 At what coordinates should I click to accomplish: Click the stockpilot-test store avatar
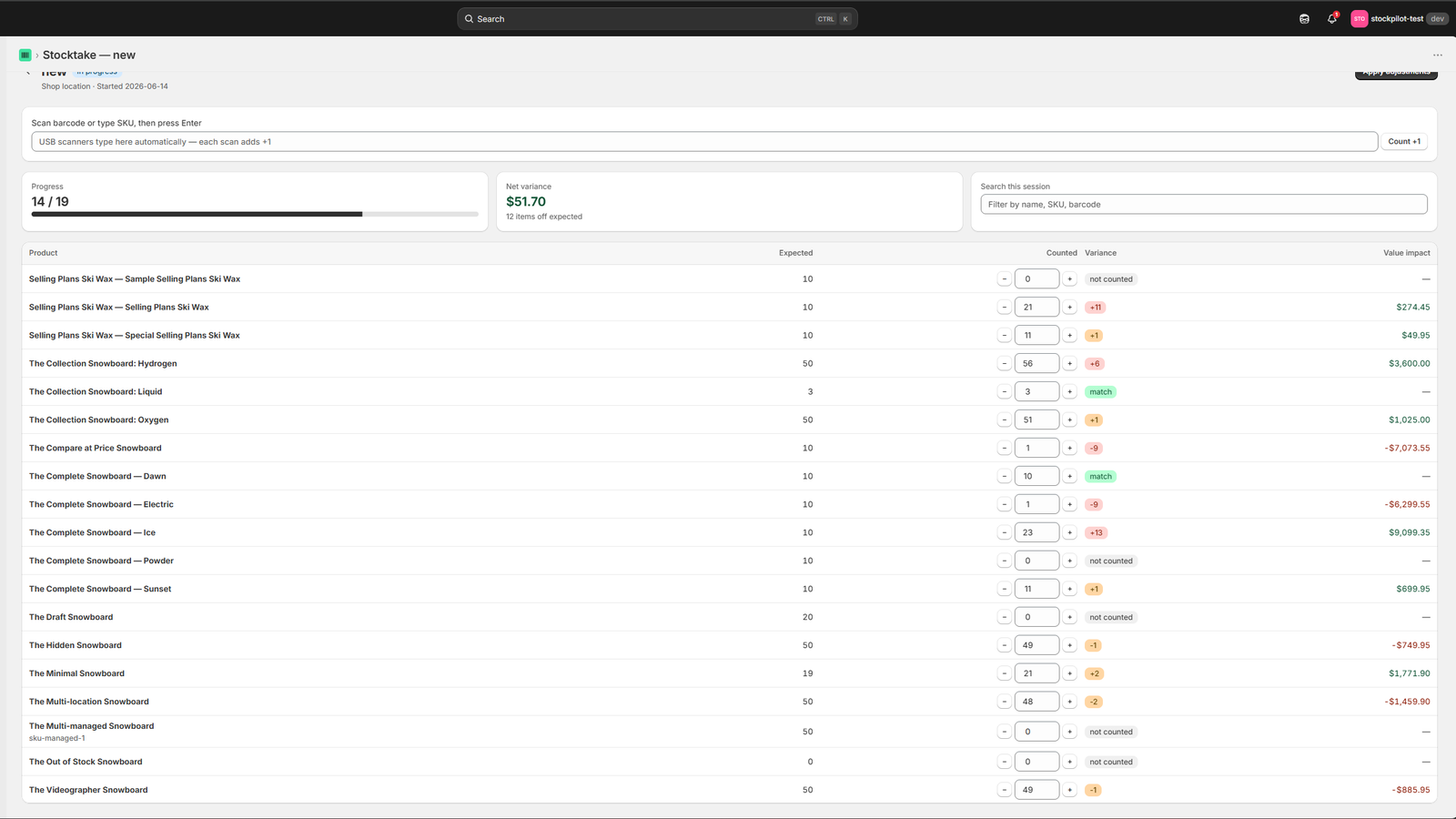click(x=1359, y=18)
